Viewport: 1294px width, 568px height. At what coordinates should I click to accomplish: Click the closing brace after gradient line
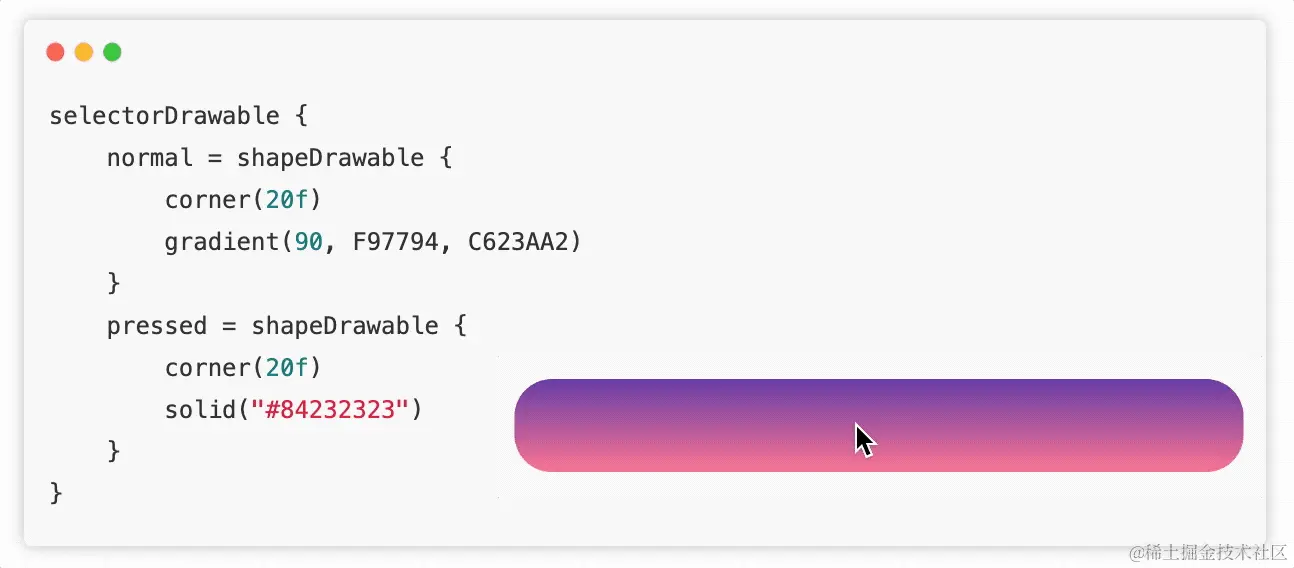114,283
